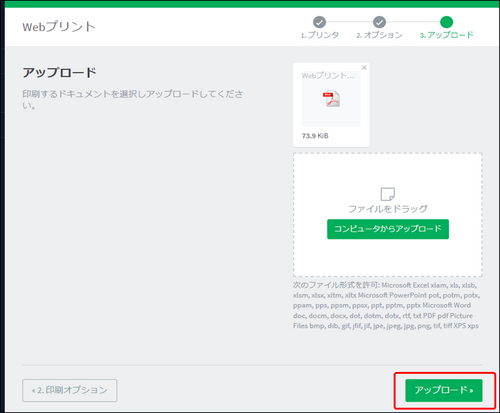The height and width of the screenshot is (413, 500).
Task: Click the green step 3 circle
Action: point(446,22)
